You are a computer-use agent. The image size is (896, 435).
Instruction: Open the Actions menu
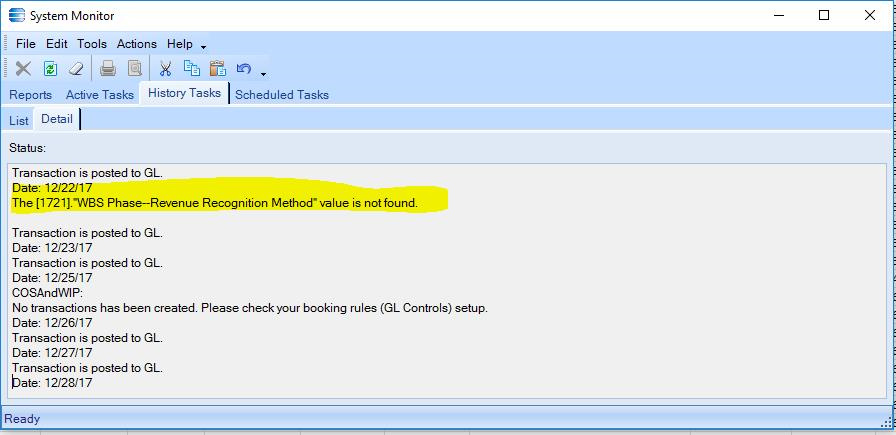pyautogui.click(x=137, y=43)
